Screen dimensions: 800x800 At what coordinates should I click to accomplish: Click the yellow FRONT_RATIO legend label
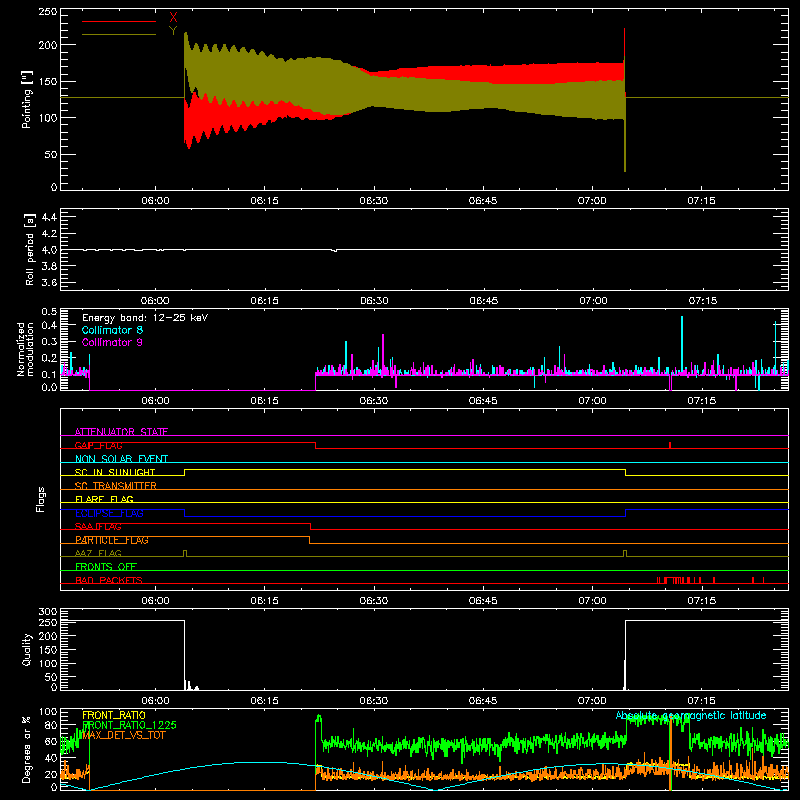tap(113, 715)
